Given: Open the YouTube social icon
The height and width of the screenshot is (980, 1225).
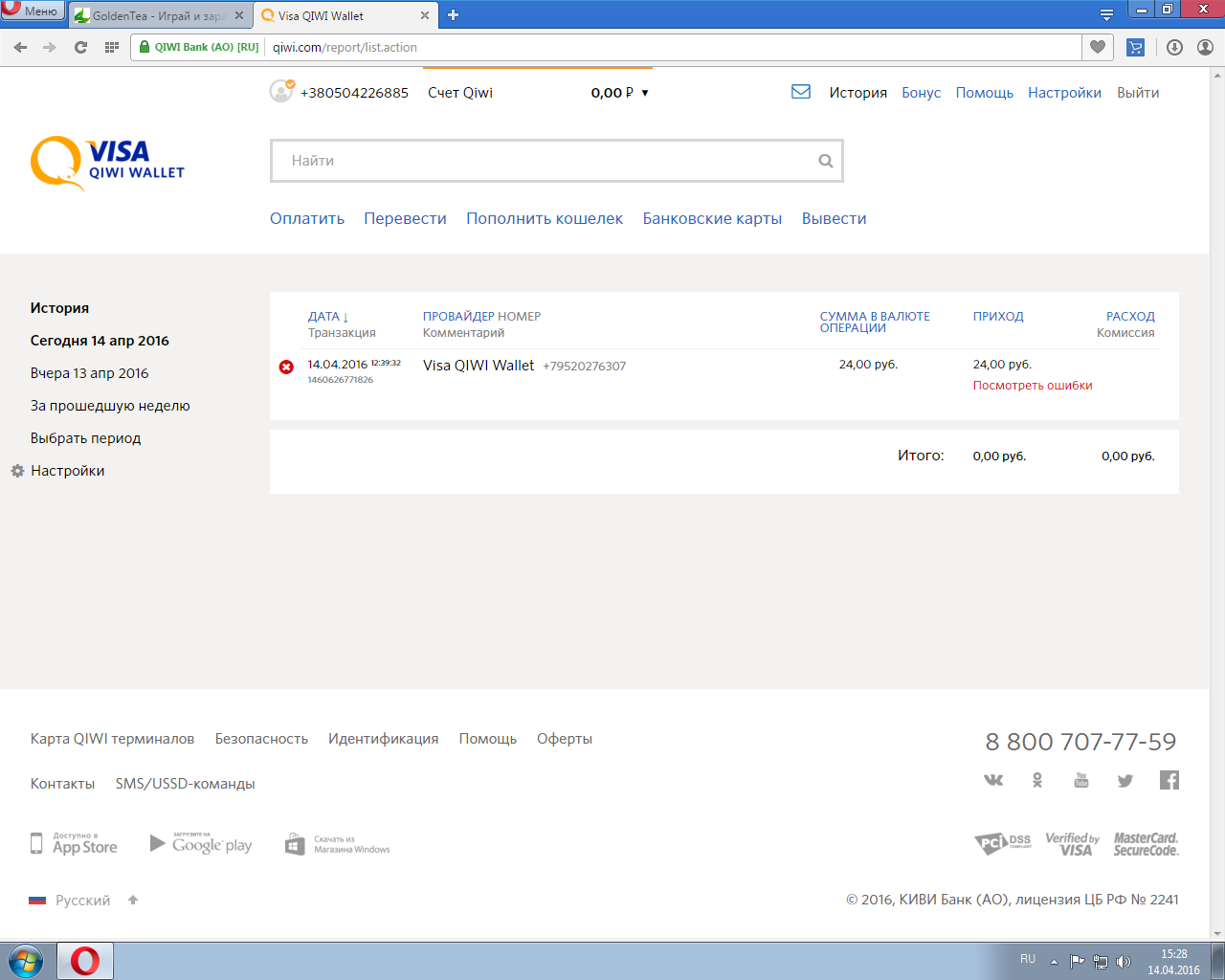Looking at the screenshot, I should click(x=1081, y=780).
